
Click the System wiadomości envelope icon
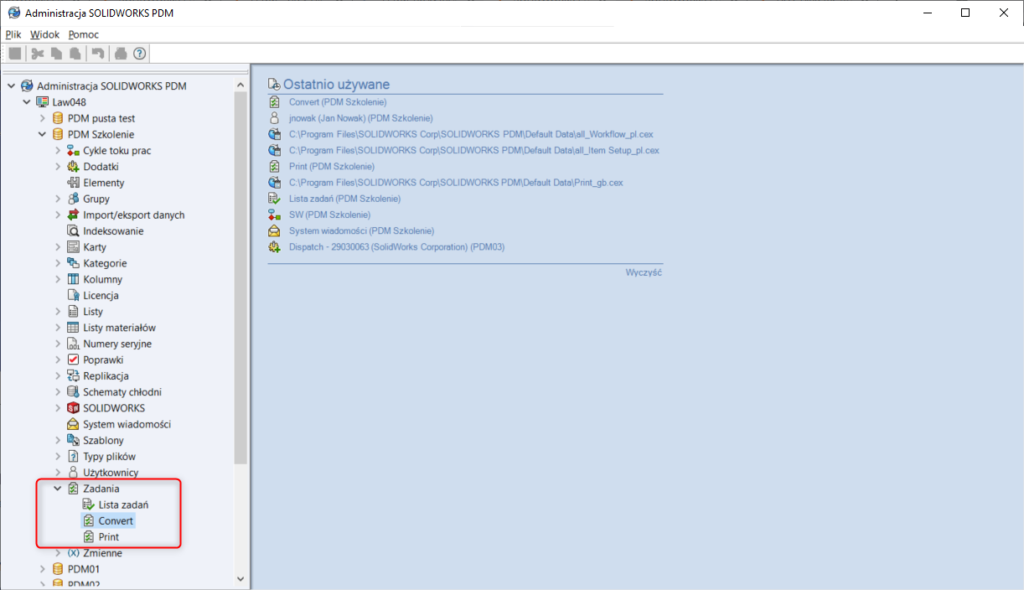coord(73,424)
